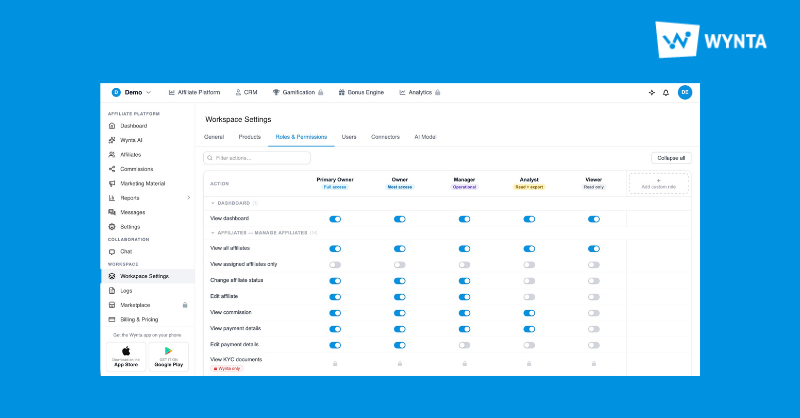Click the lock icon beside Marketplace

(x=185, y=305)
